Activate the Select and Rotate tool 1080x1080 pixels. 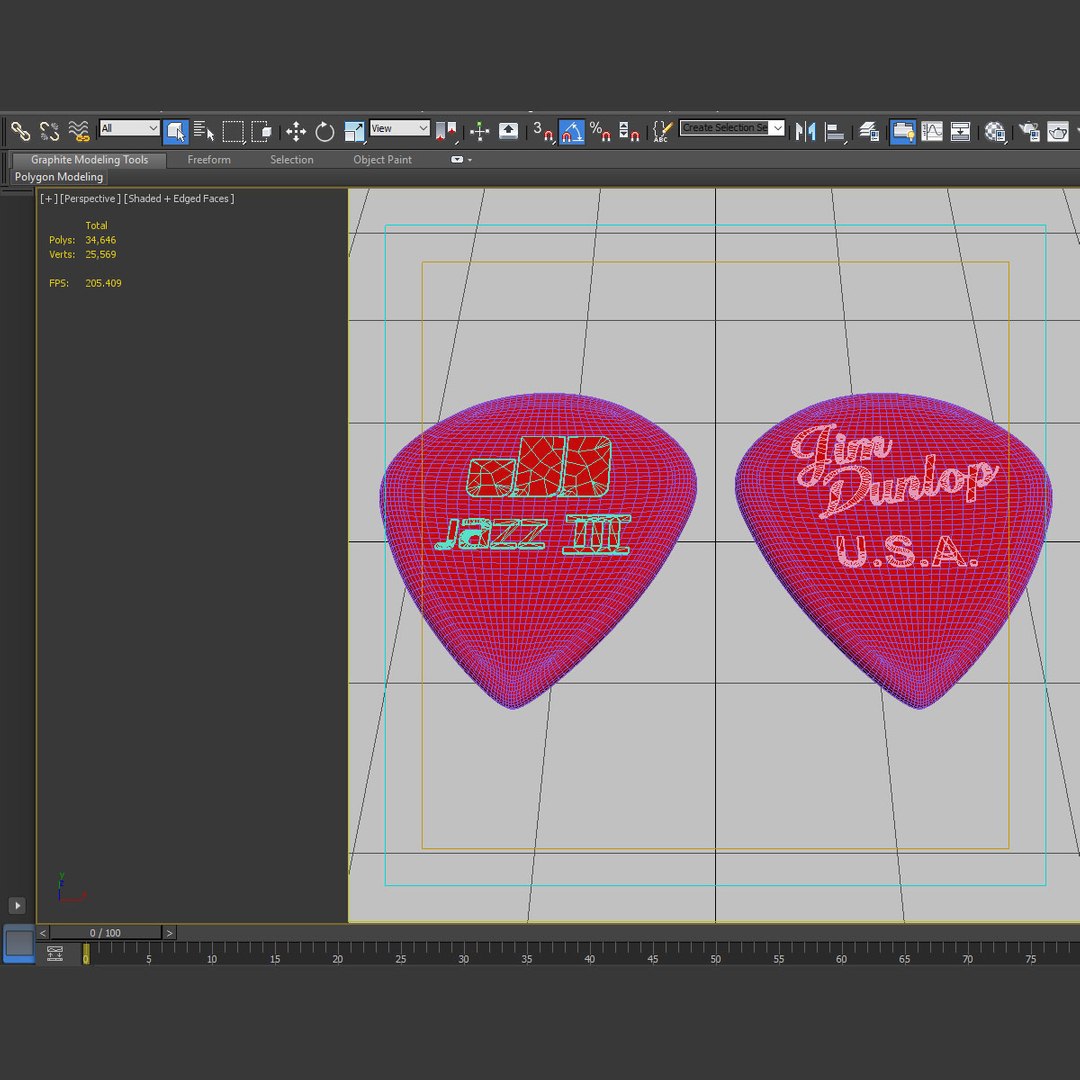pyautogui.click(x=324, y=131)
